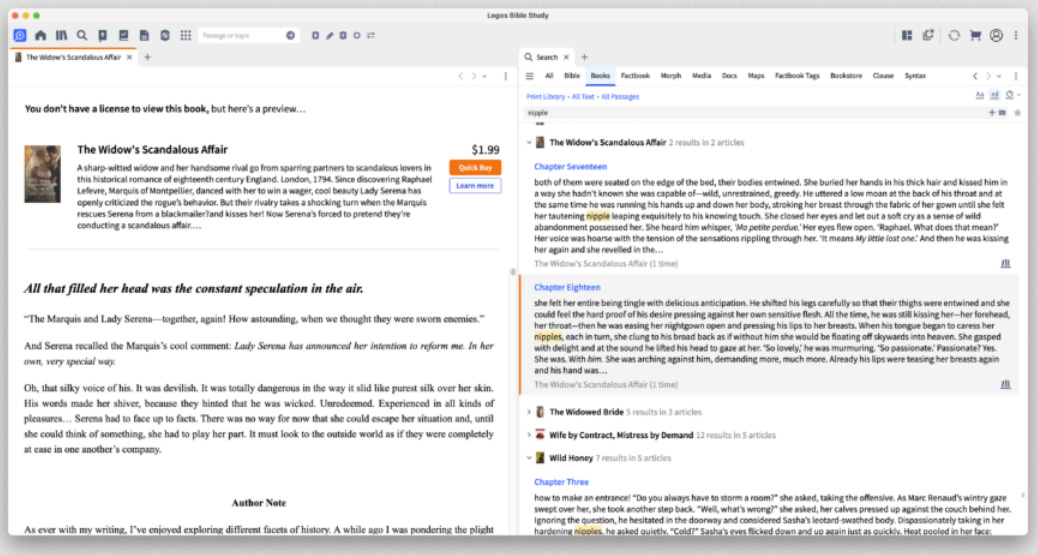Viewport: 1038px width, 555px height.
Task: Open the book panel kebab menu
Action: (x=506, y=76)
